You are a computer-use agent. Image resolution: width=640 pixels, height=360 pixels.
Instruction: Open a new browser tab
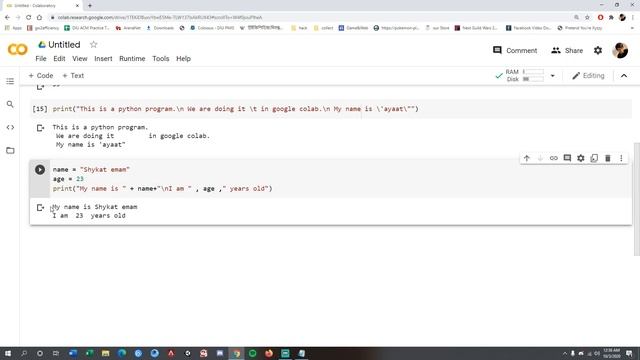click(90, 5)
